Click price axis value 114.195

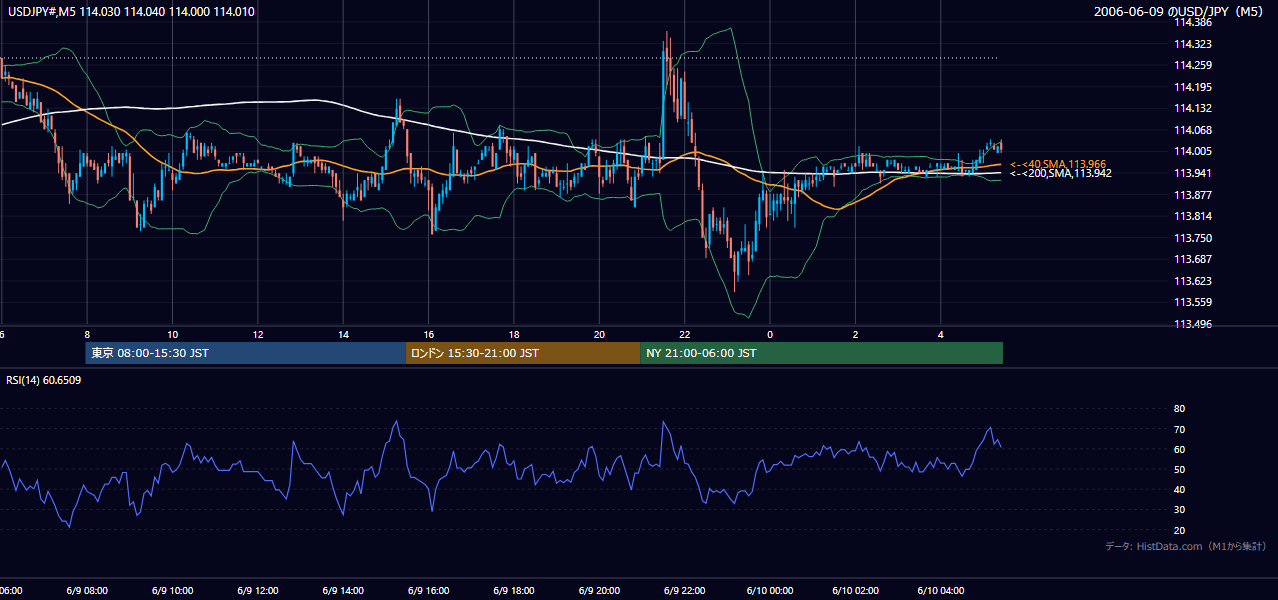(x=1191, y=87)
